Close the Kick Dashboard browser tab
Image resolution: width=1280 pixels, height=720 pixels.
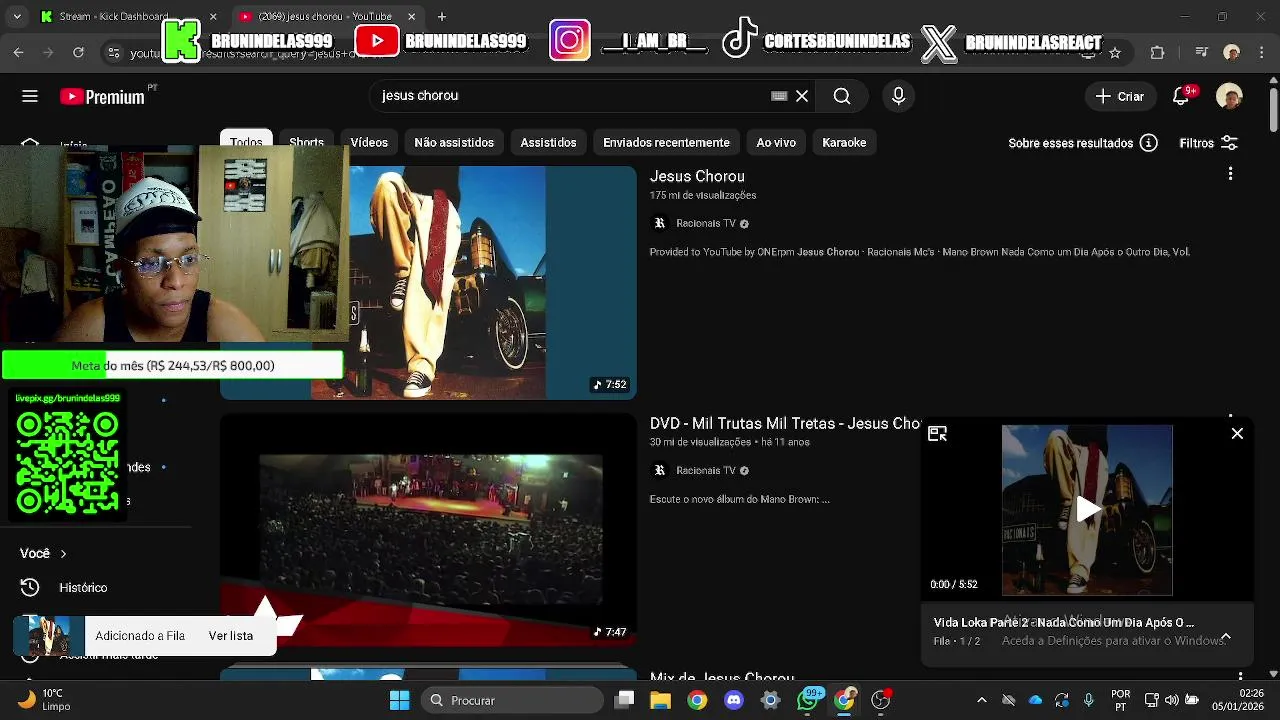(212, 16)
